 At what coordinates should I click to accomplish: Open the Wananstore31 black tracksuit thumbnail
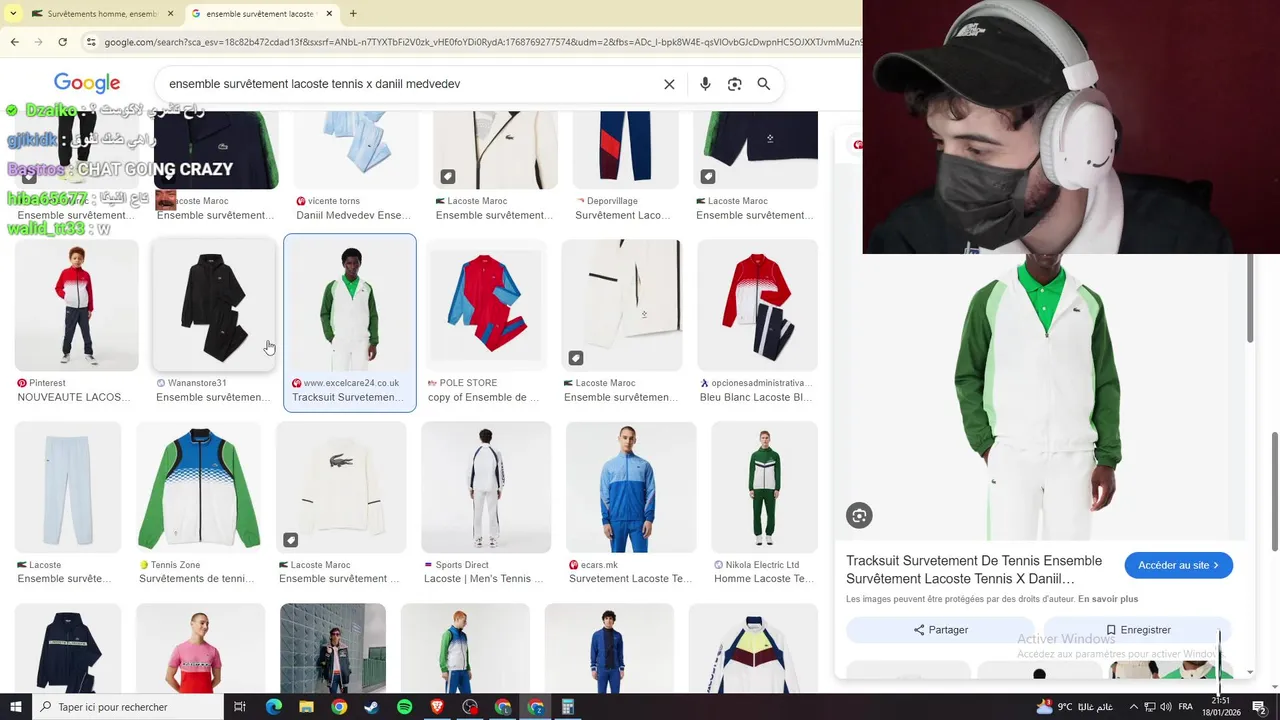pos(214,306)
